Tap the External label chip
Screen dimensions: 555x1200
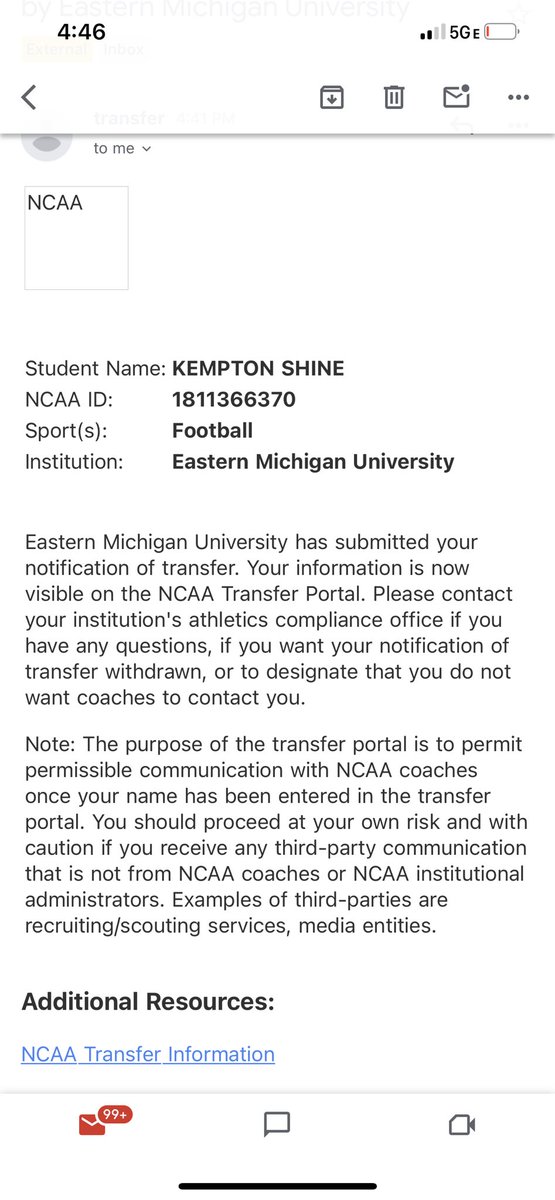coord(55,49)
